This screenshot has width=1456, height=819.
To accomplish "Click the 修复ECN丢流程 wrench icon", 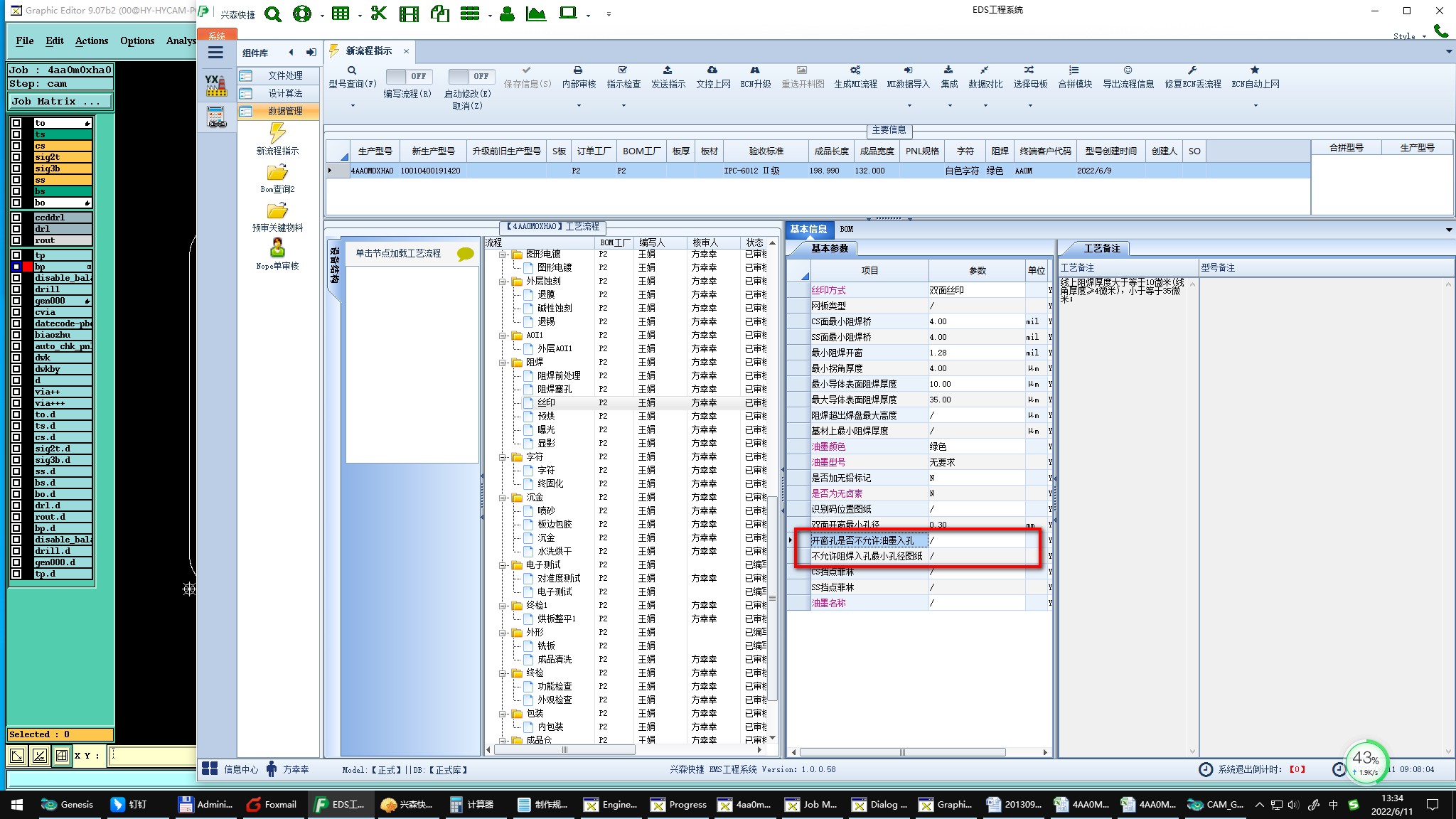I will [x=1192, y=70].
